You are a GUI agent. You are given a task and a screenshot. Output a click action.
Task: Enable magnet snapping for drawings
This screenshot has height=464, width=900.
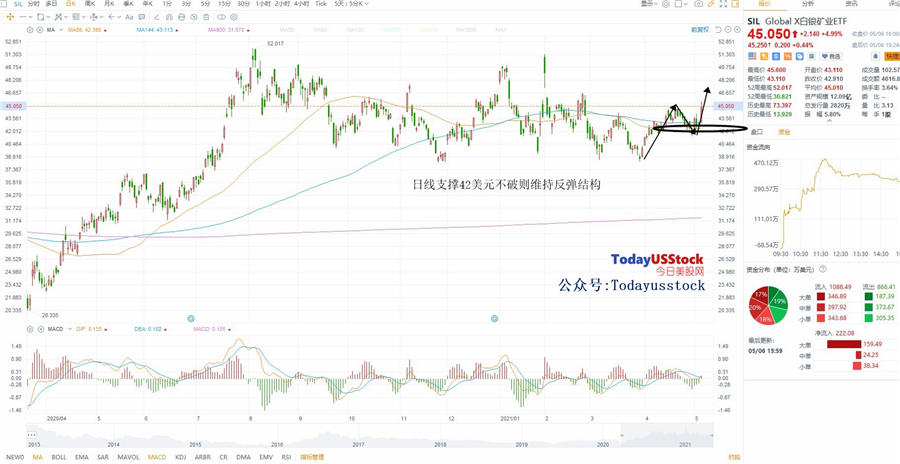169,17
